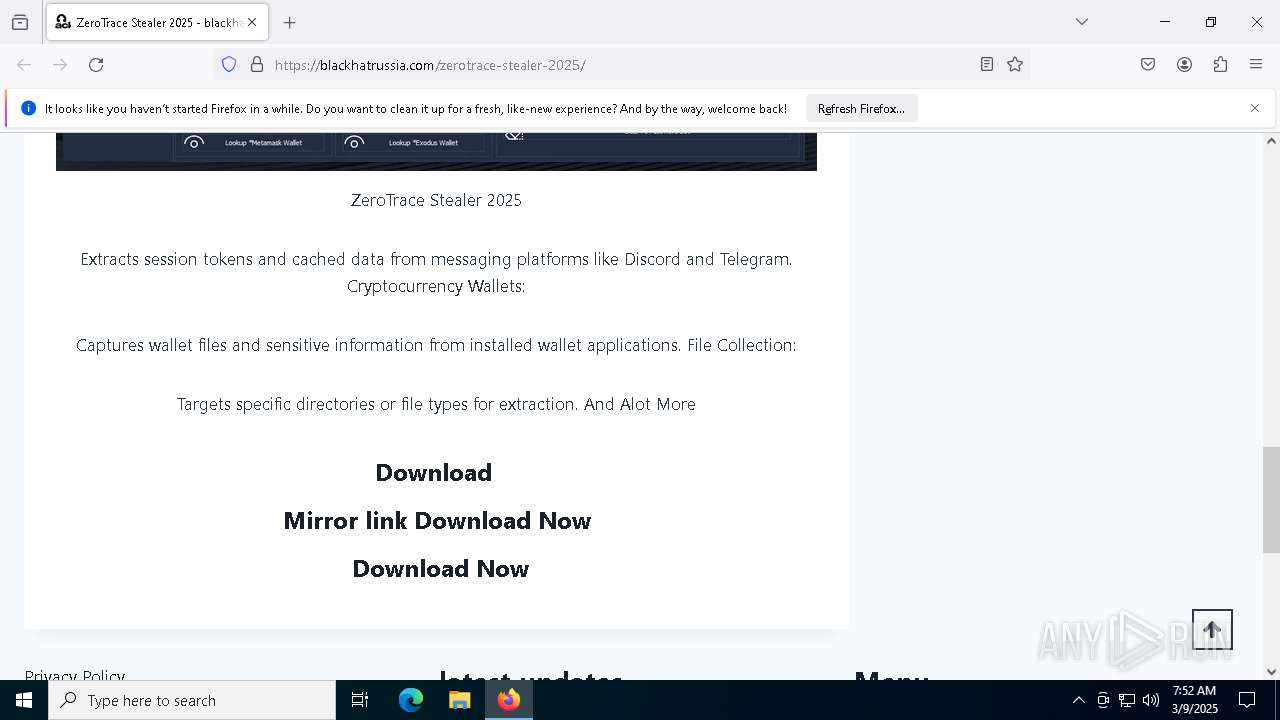Select the ZeroTrace Stealer 2025 tab
This screenshot has width=1280, height=720.
(157, 22)
